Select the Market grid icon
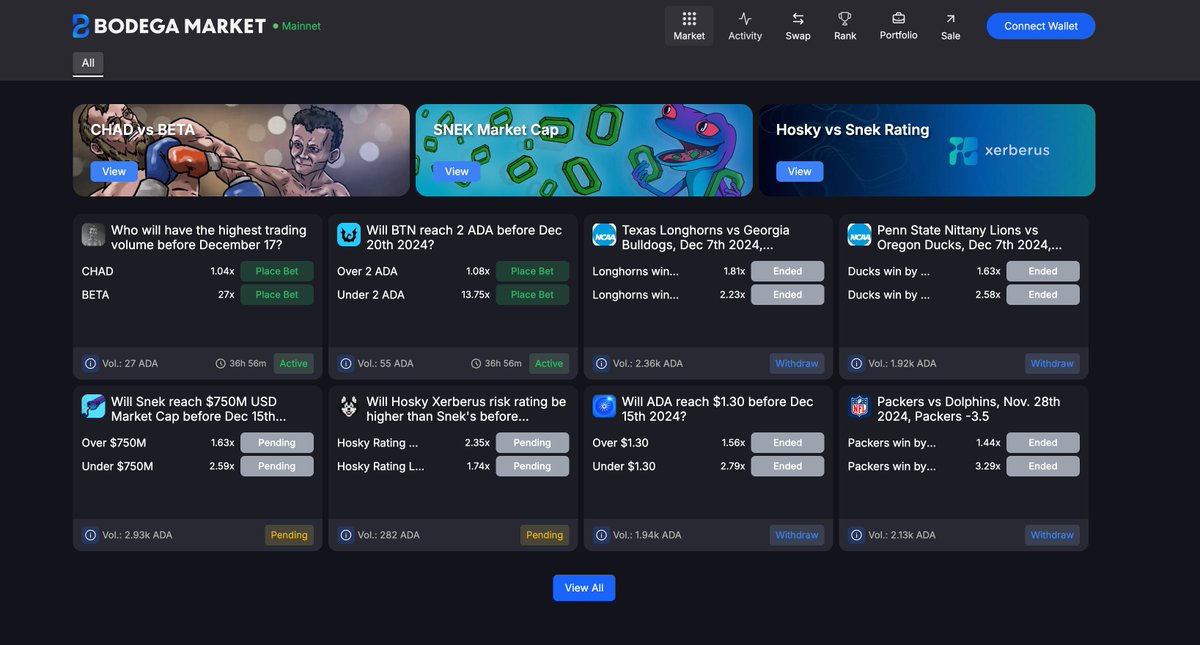 click(689, 20)
